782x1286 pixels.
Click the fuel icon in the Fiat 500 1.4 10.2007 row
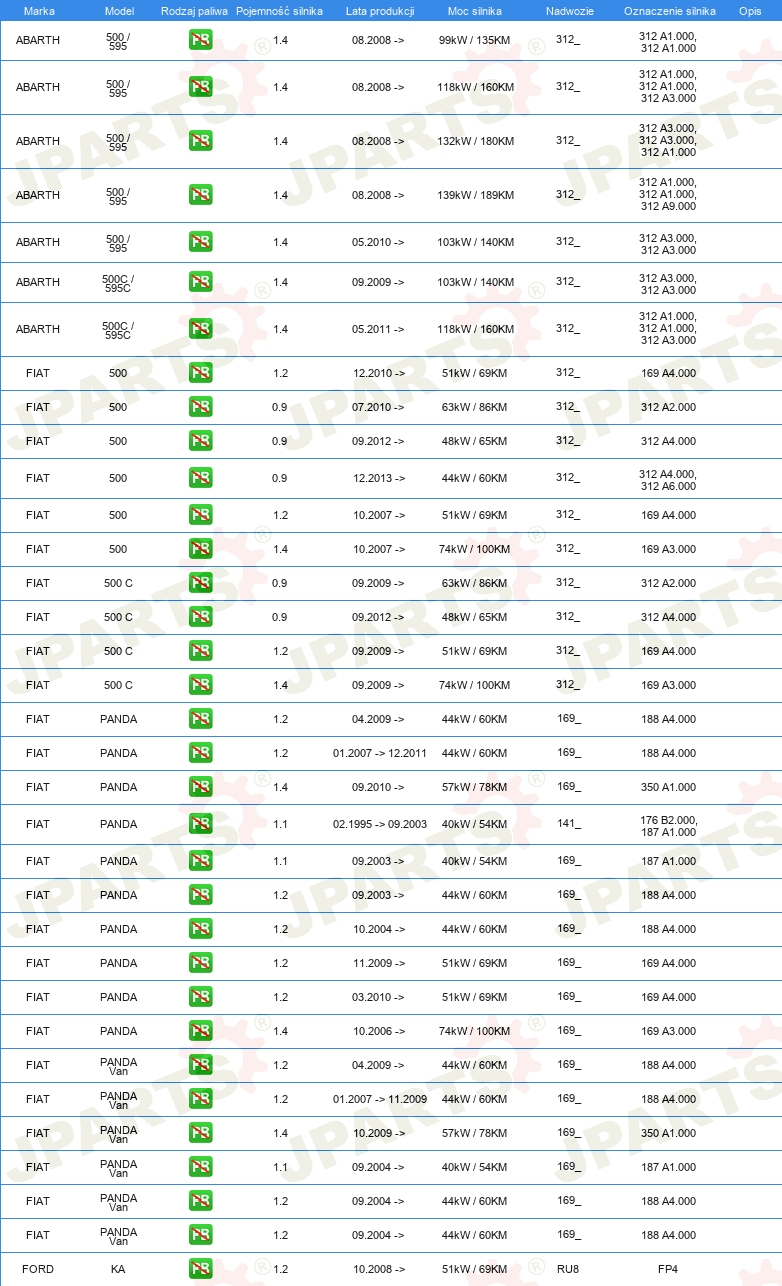[x=200, y=549]
